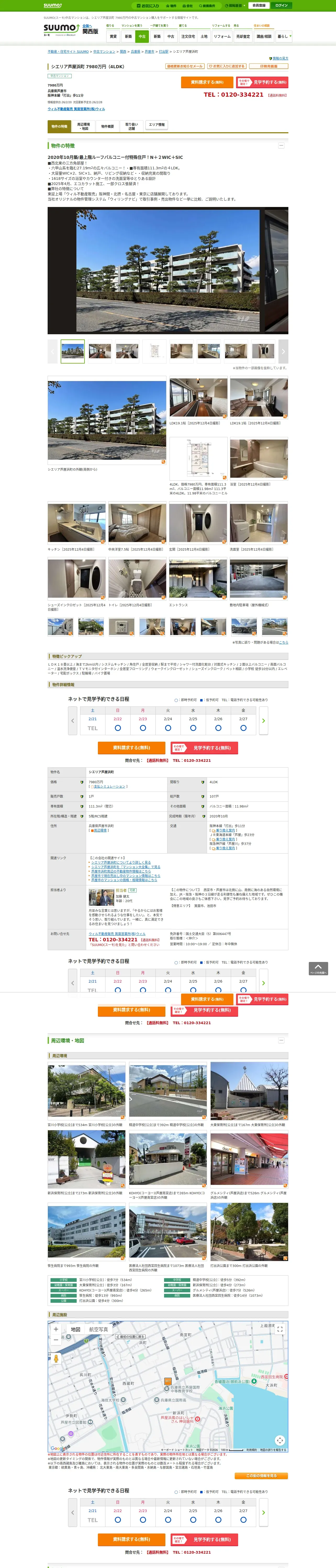The width and height of the screenshot is (336, 1568).
Task: Switch to the 物件概要 tab
Action: (x=107, y=126)
